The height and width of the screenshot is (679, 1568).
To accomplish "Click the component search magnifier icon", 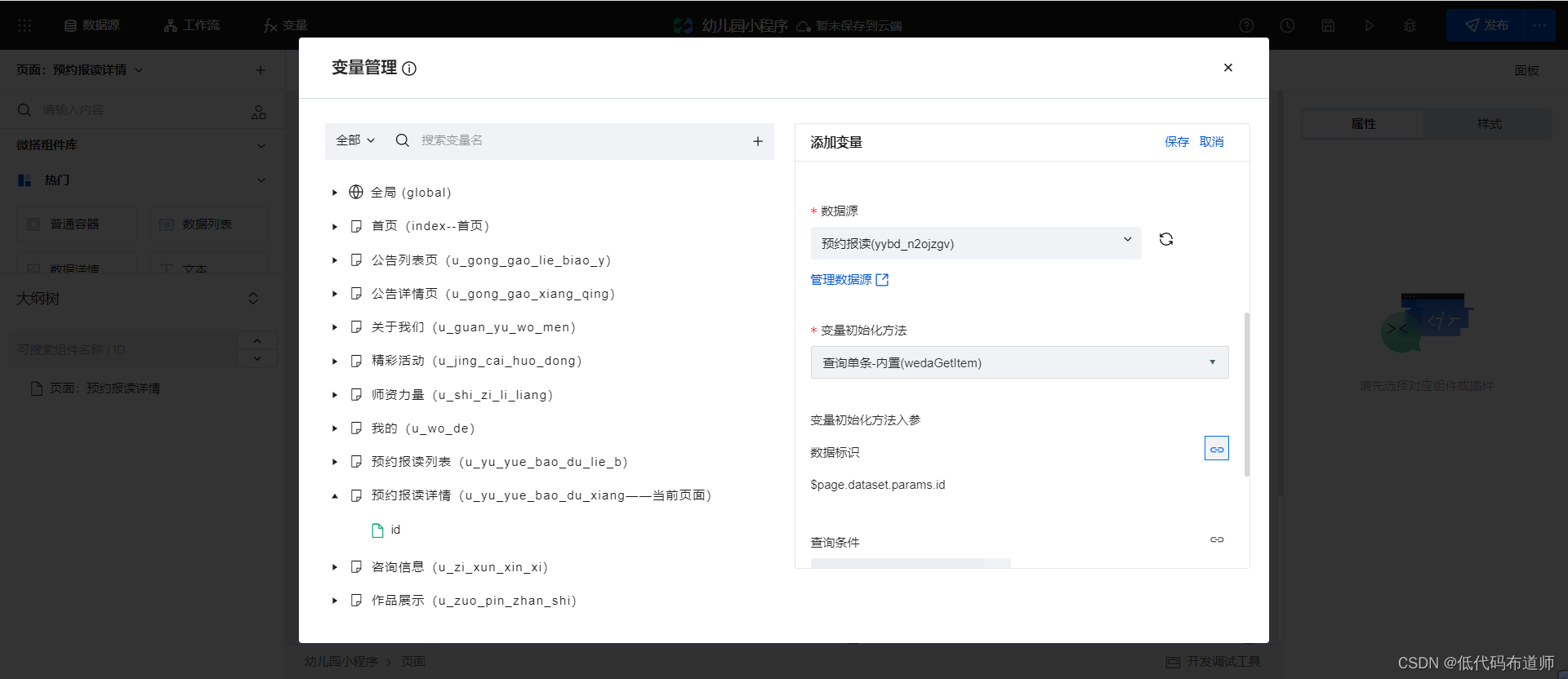I will 24,110.
